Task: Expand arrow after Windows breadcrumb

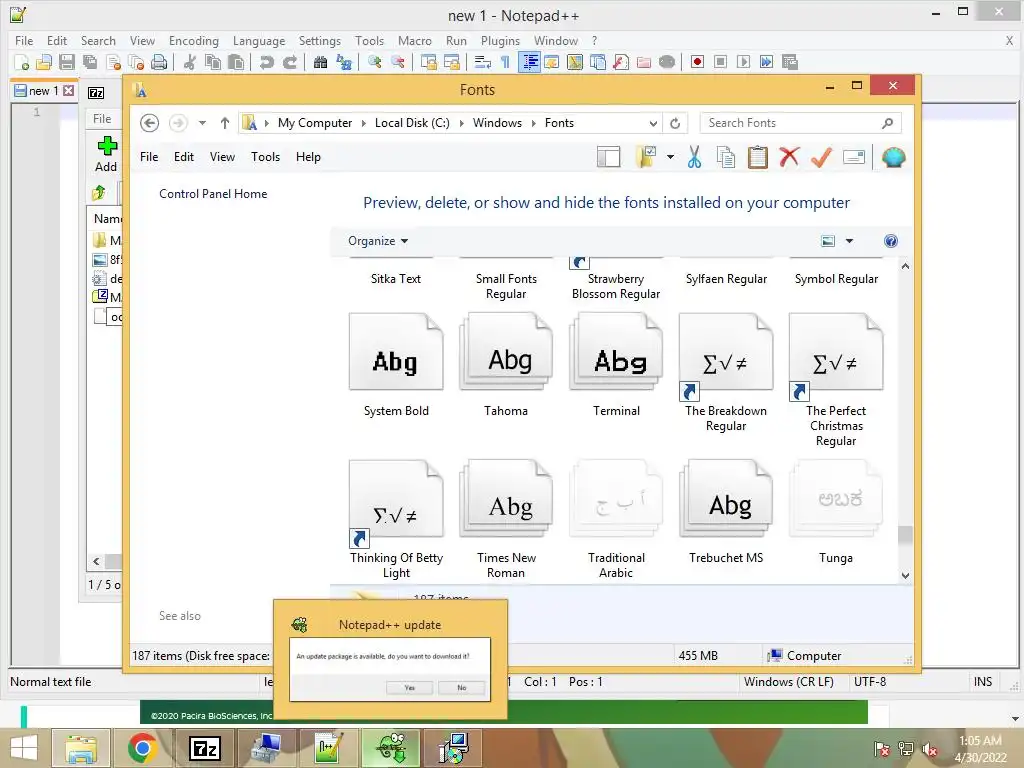Action: [x=534, y=123]
